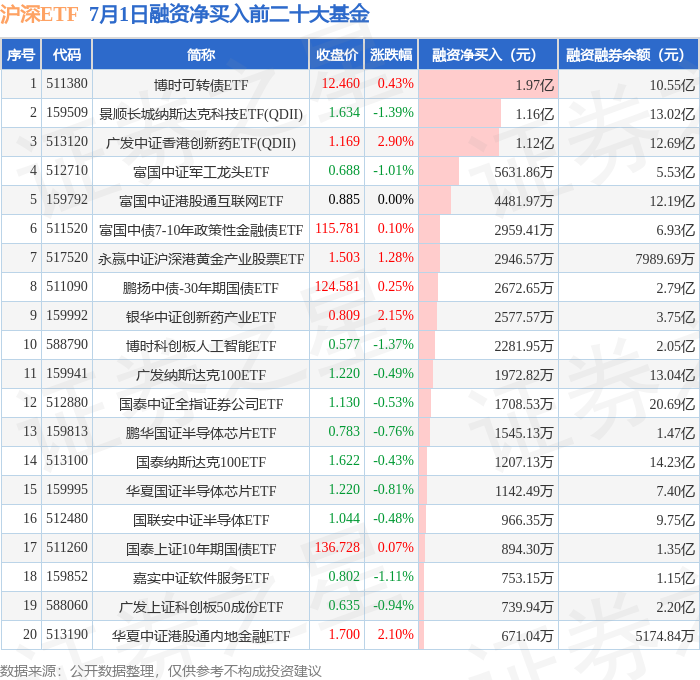Select 银华中证创新药产业ETF name
This screenshot has height=680, width=700.
point(201,317)
